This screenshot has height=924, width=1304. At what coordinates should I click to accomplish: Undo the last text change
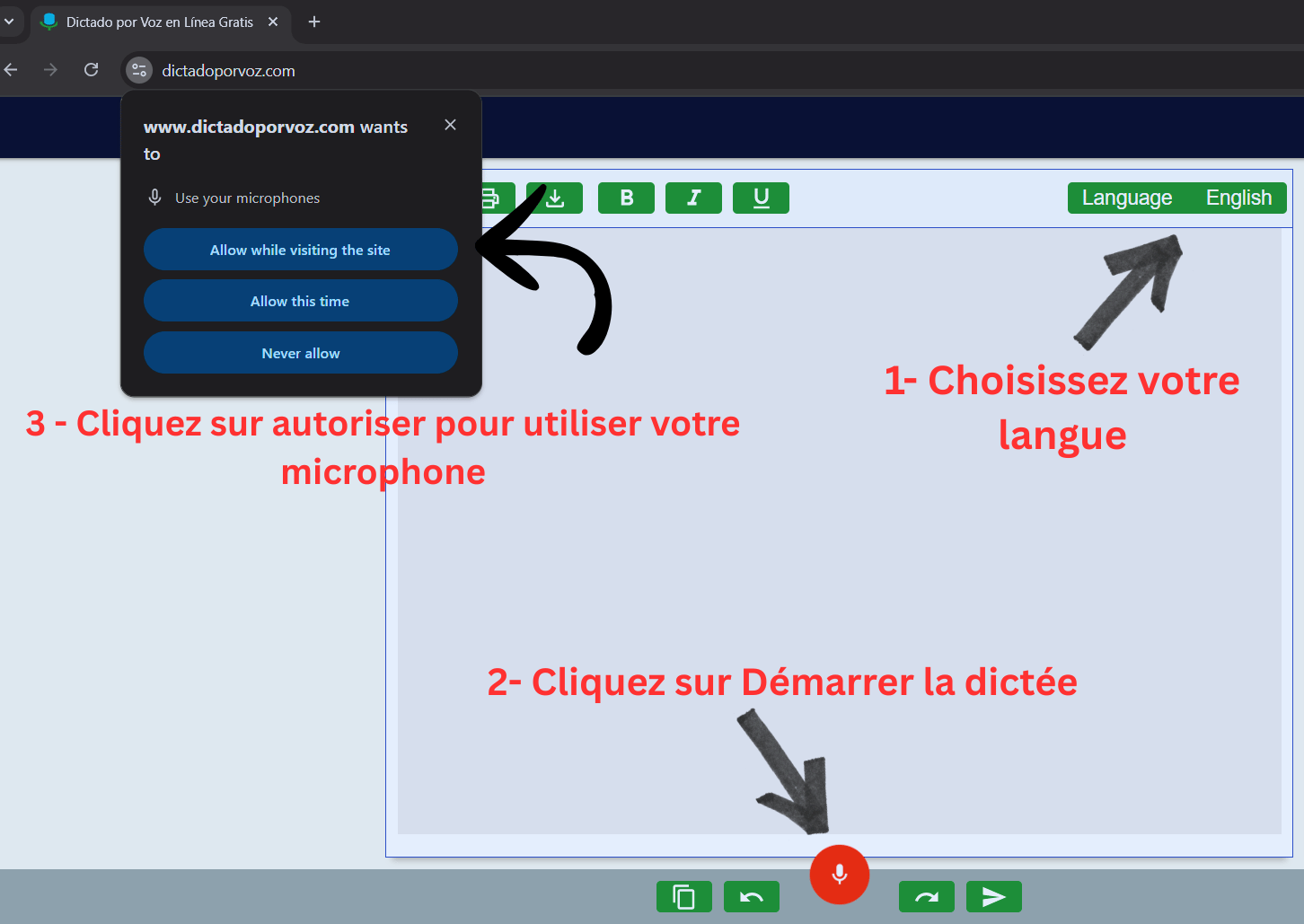click(752, 896)
